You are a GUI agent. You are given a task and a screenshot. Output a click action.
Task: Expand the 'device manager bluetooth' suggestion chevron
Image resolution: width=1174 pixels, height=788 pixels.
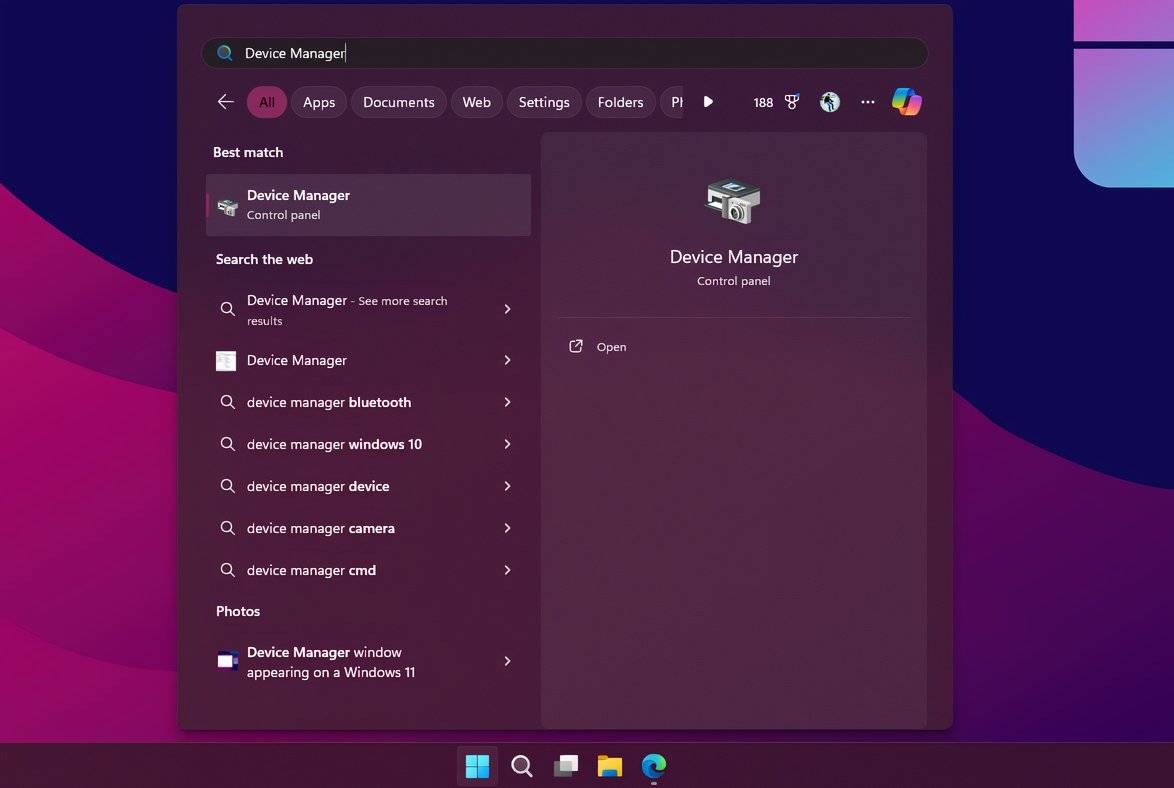pos(508,402)
